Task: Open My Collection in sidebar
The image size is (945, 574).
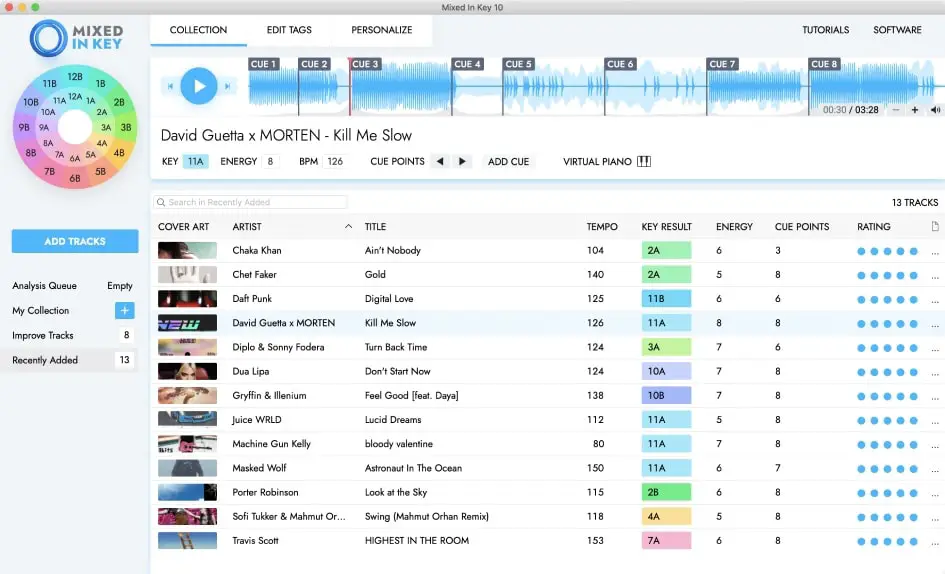Action: coord(40,311)
